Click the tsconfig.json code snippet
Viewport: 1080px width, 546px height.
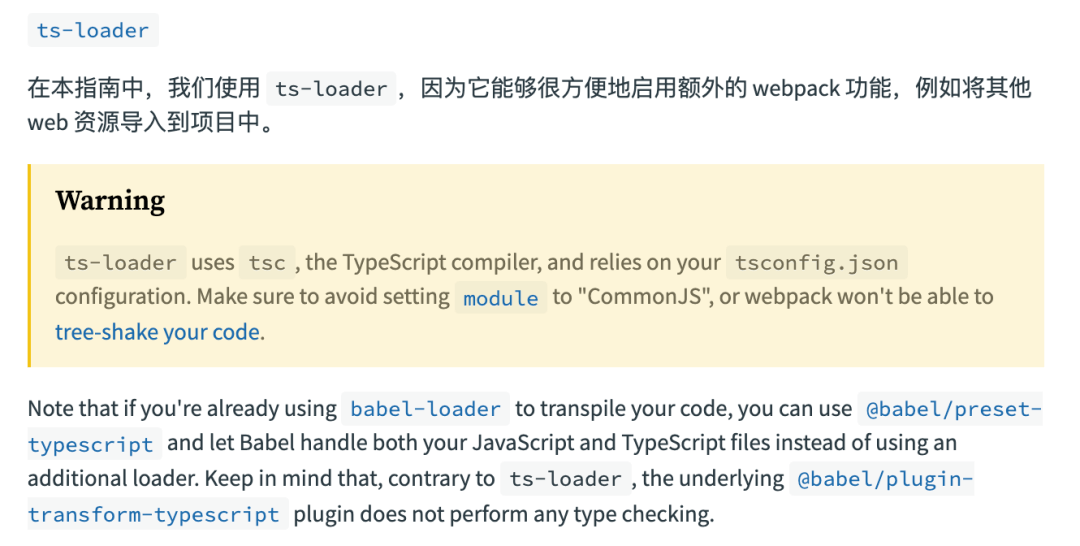[x=816, y=263]
